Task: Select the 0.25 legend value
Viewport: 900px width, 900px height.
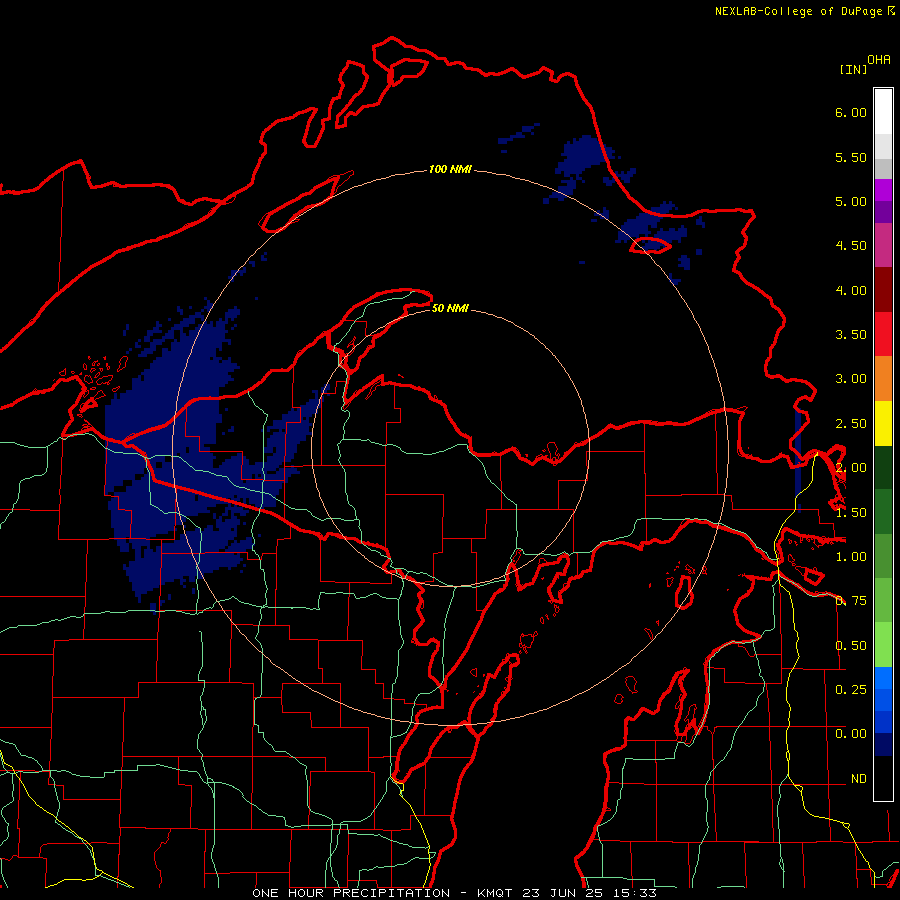Action: point(851,690)
